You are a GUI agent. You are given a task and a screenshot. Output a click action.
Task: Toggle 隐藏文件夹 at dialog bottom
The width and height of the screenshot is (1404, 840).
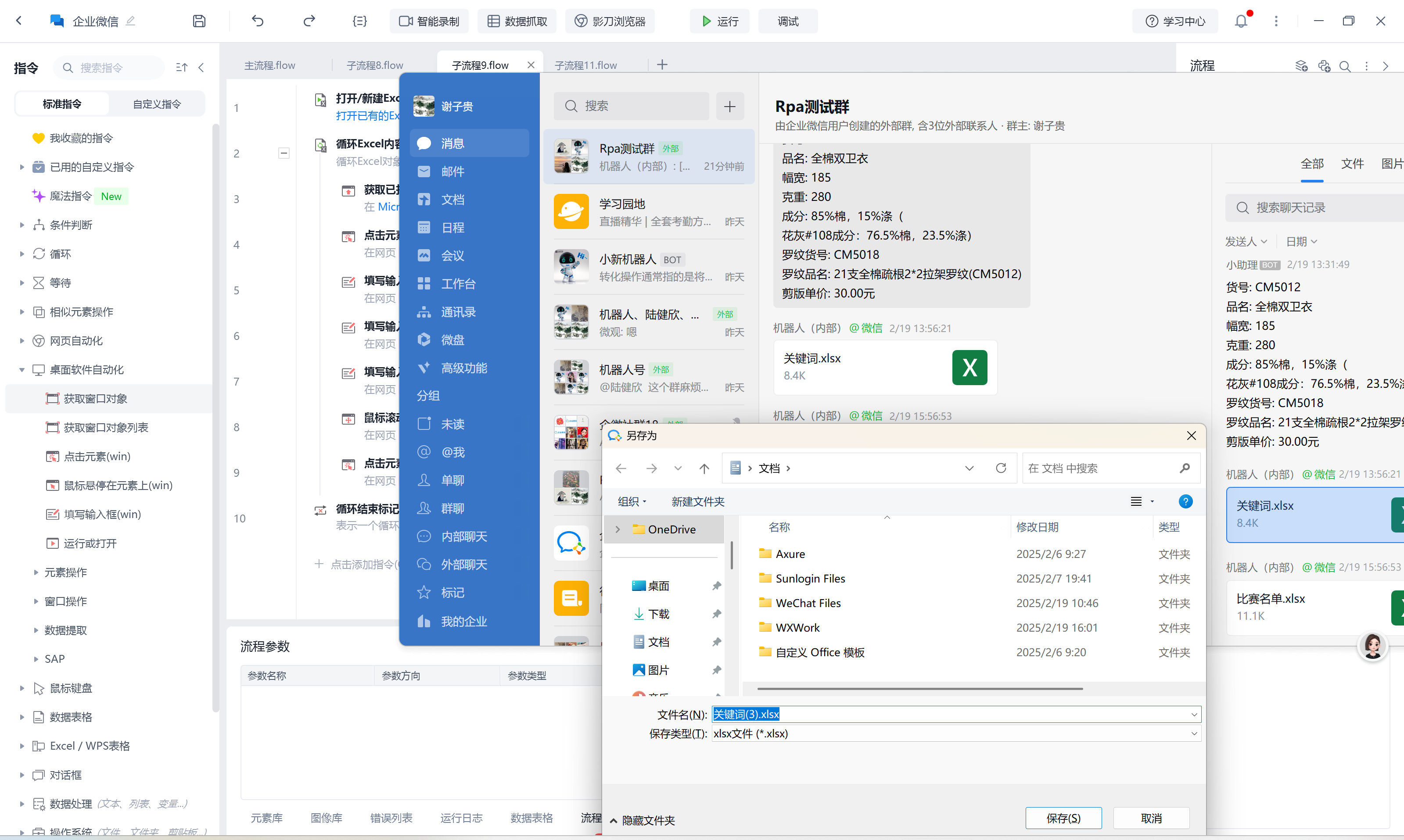[642, 820]
